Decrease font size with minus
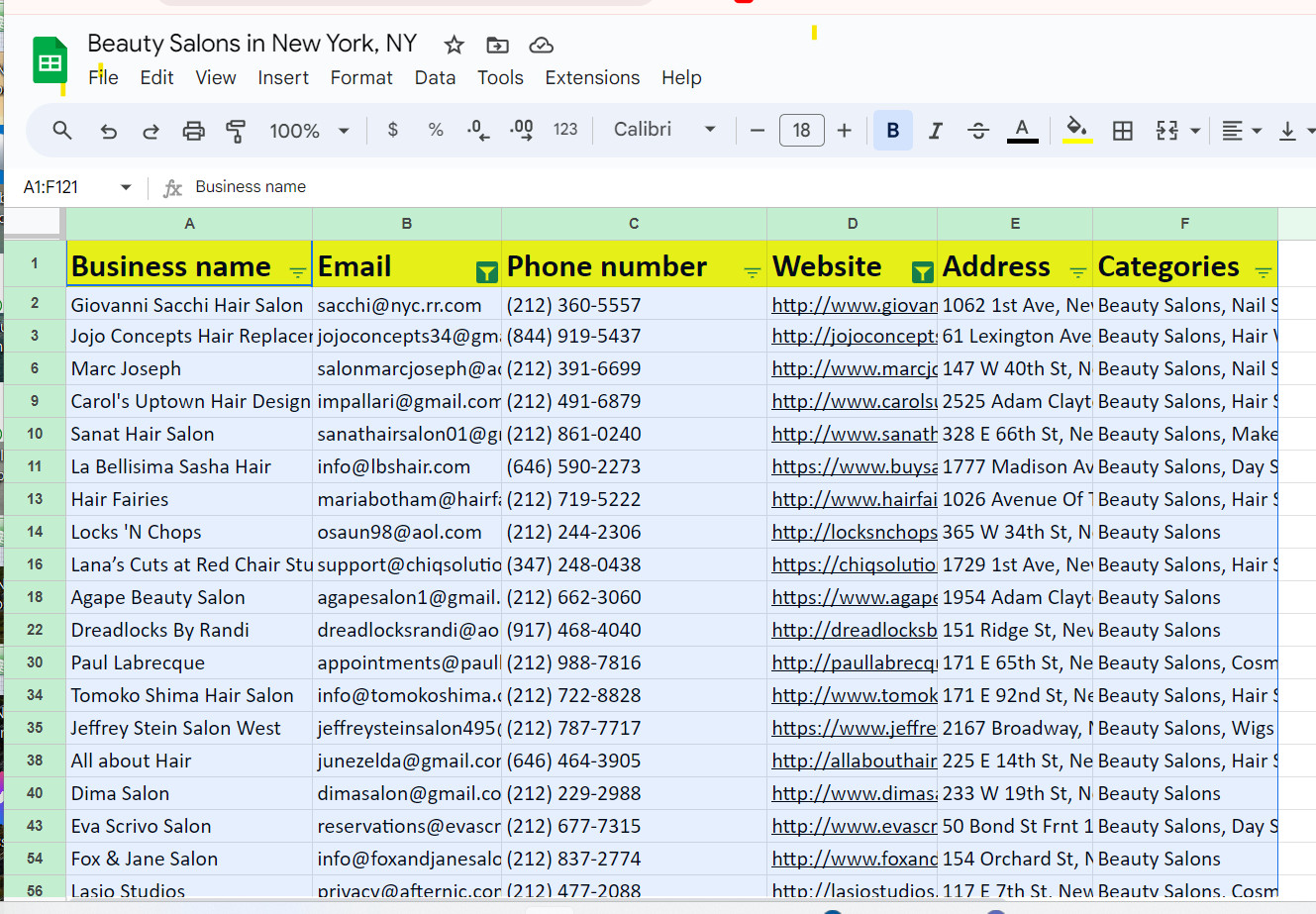The image size is (1316, 914). coord(758,131)
